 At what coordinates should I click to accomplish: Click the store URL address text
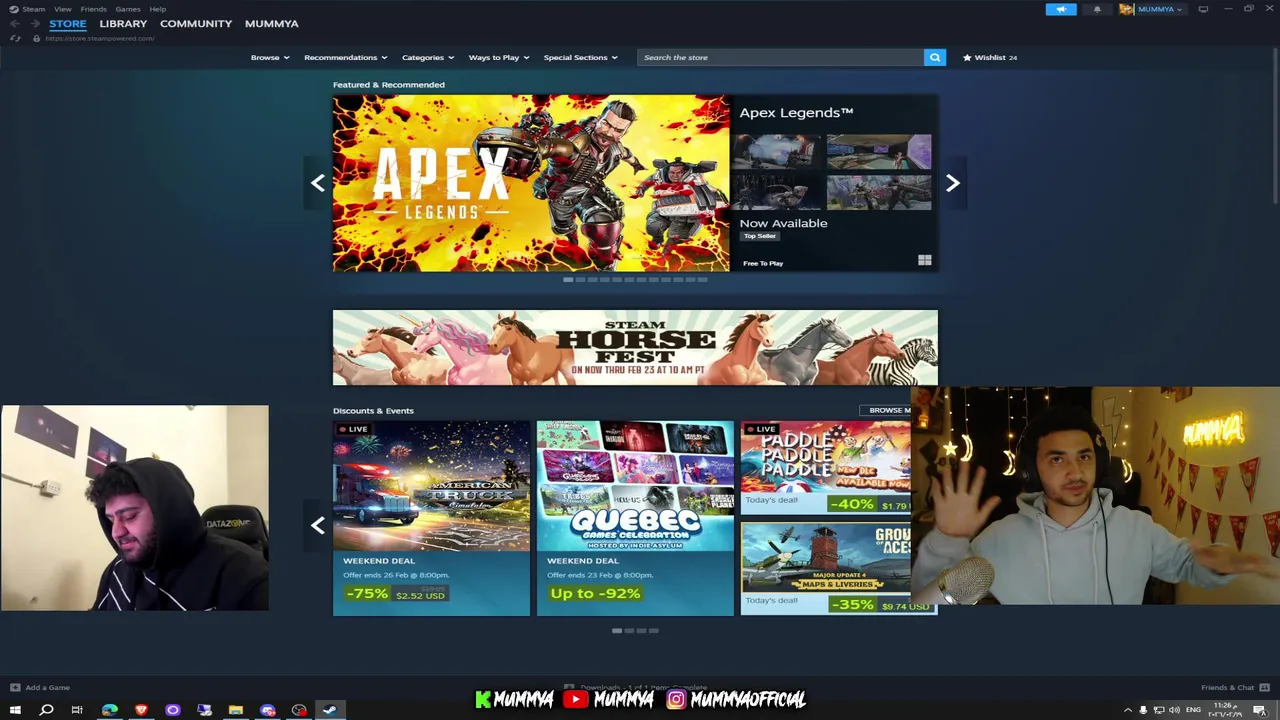pyautogui.click(x=99, y=38)
